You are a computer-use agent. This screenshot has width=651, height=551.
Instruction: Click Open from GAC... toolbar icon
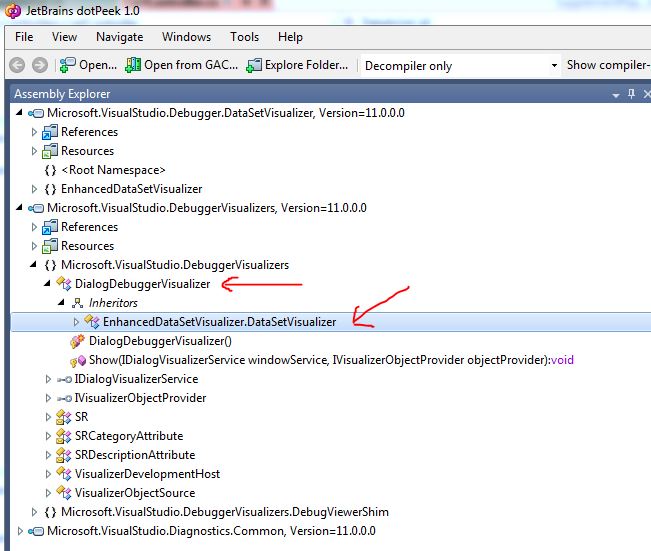[x=133, y=65]
